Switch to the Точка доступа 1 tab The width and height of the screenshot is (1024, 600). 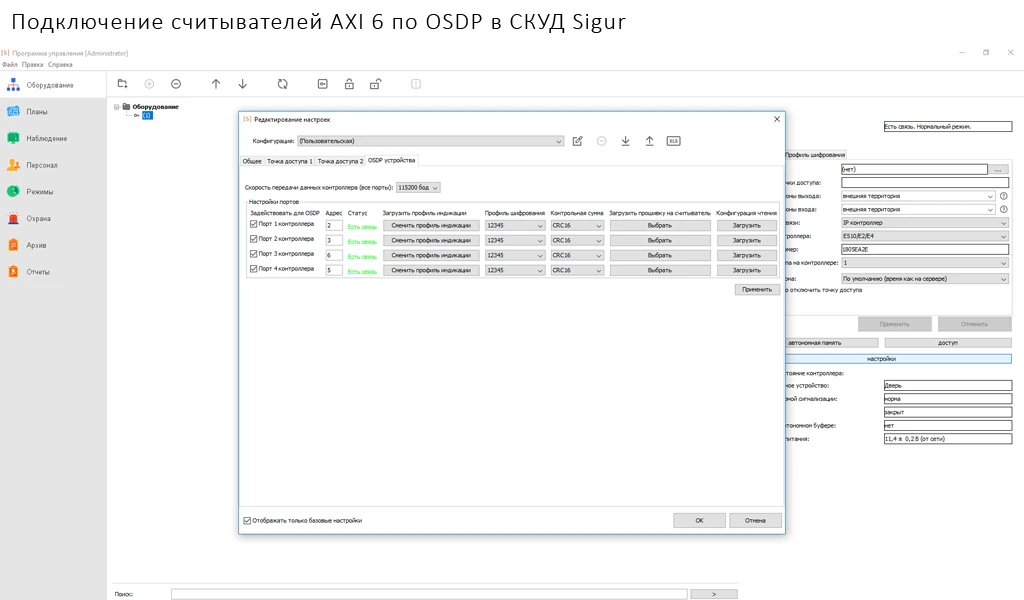(289, 161)
